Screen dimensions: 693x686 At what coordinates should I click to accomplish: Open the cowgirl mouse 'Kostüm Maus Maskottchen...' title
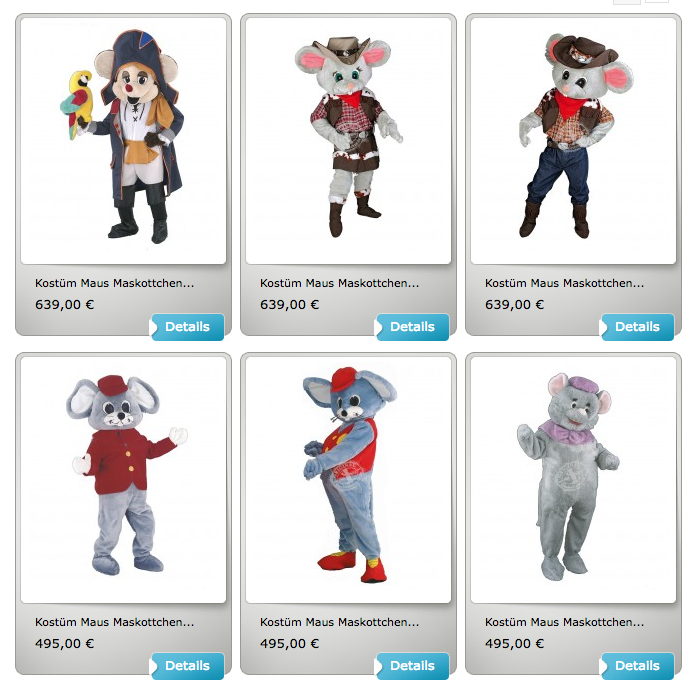coord(339,283)
